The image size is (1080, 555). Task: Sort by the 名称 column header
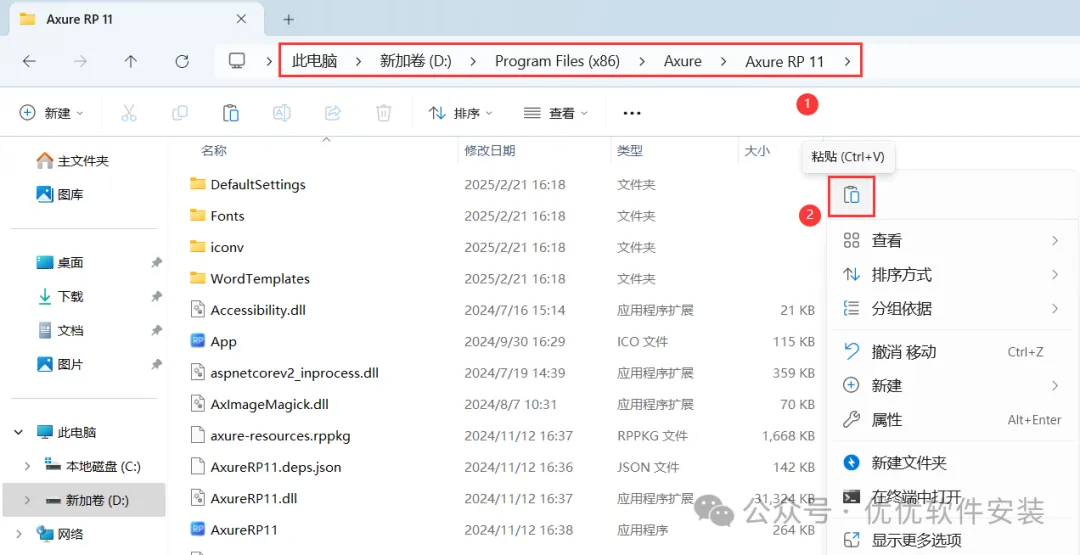(214, 150)
